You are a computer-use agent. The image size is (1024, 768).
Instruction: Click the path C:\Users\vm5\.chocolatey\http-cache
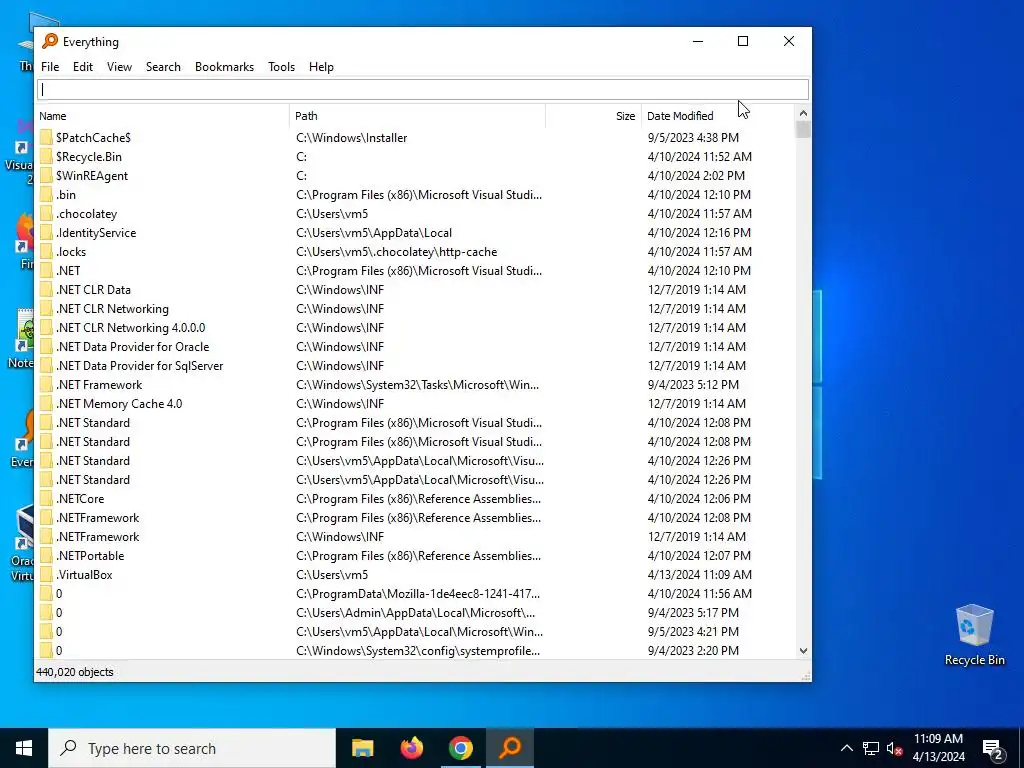tap(396, 251)
